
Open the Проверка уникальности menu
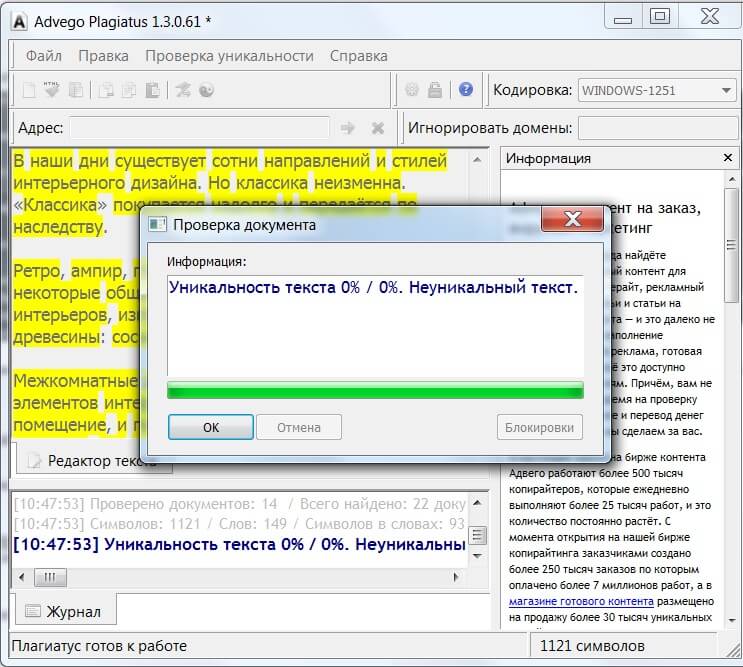click(x=229, y=56)
